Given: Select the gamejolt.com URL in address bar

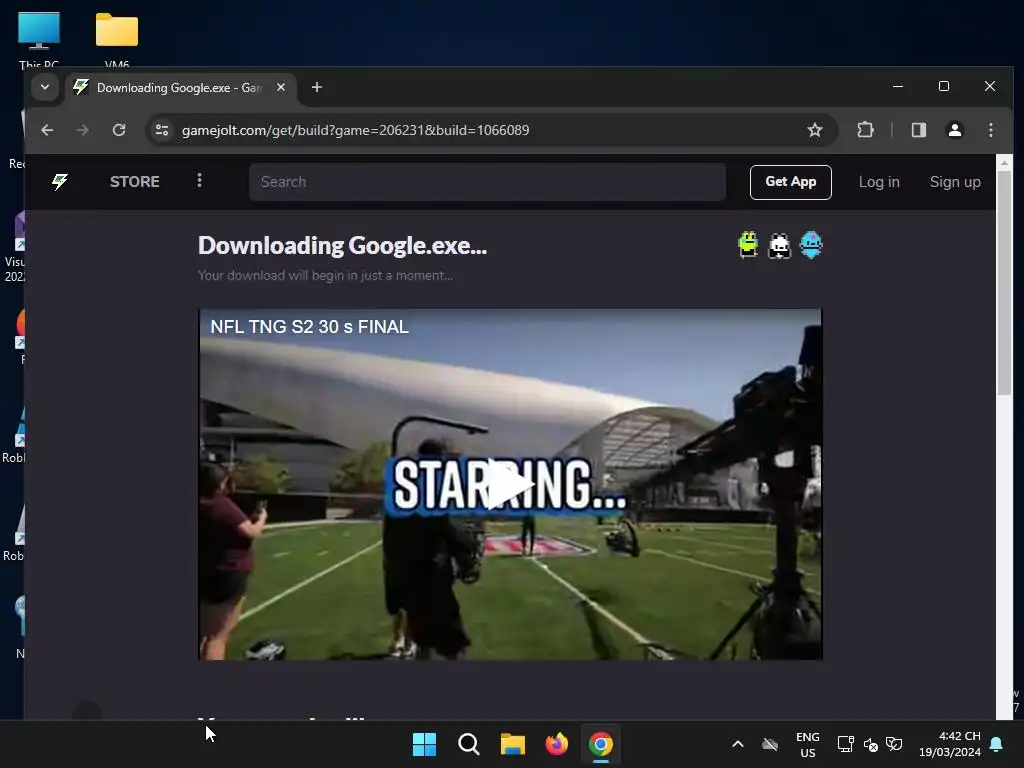Looking at the screenshot, I should coord(355,130).
